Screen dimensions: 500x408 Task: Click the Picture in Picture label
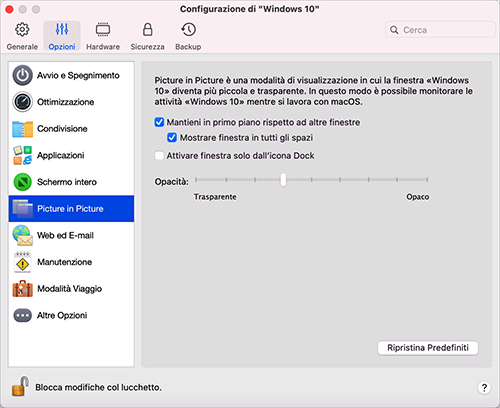coord(70,209)
